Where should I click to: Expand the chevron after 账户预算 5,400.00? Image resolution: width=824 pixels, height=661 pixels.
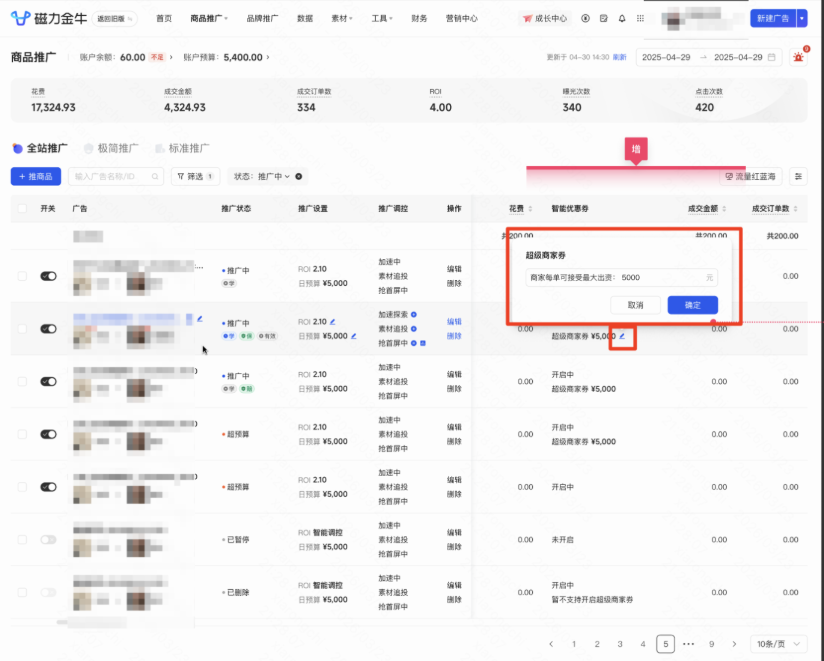[x=268, y=57]
